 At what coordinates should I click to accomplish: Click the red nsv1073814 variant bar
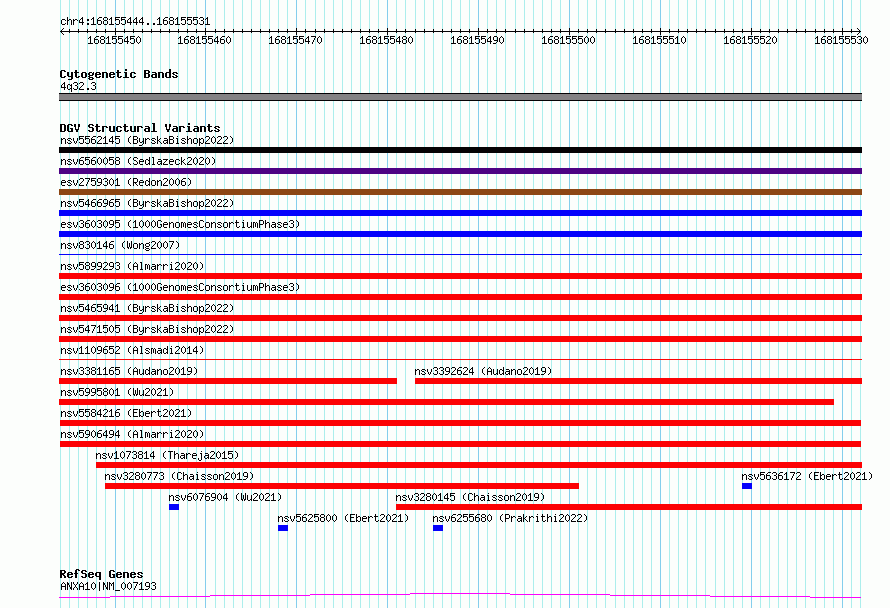pyautogui.click(x=479, y=465)
